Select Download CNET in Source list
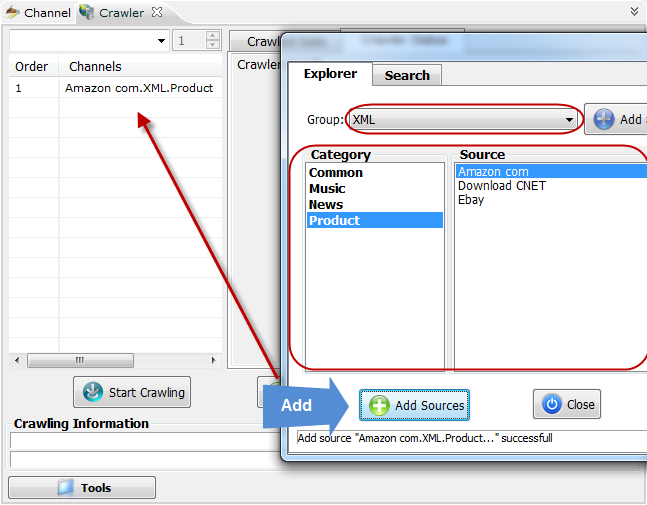This screenshot has width=647, height=505. 502,186
